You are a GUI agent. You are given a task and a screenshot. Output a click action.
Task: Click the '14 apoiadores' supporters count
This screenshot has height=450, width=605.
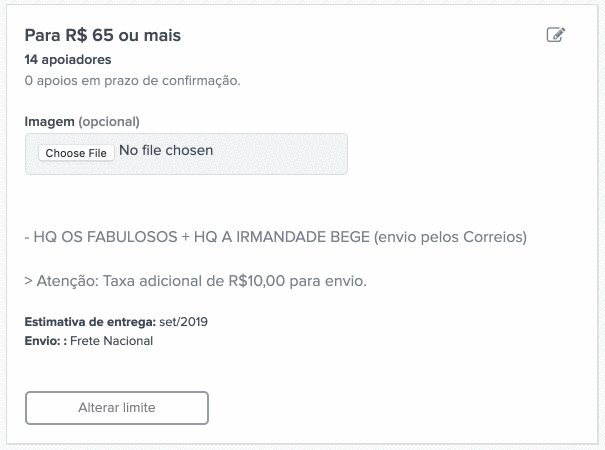(x=68, y=60)
